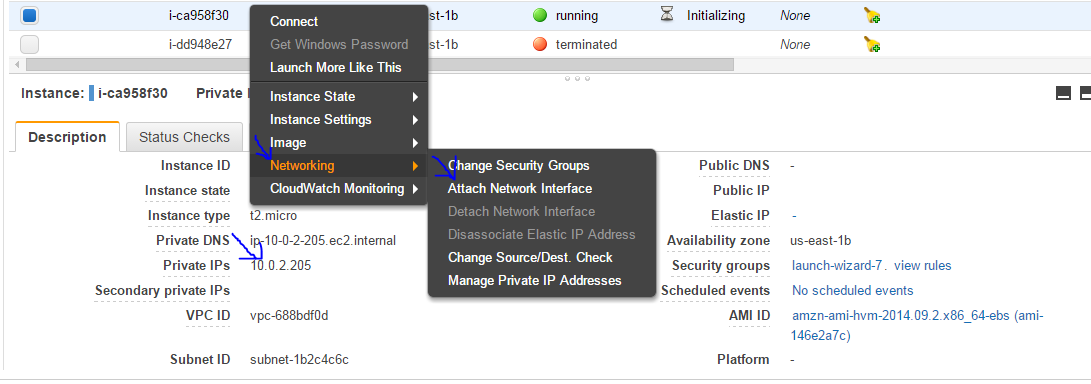Click the alarm bell icon for instance i-ca958f30
The width and height of the screenshot is (1091, 384).
(872, 15)
